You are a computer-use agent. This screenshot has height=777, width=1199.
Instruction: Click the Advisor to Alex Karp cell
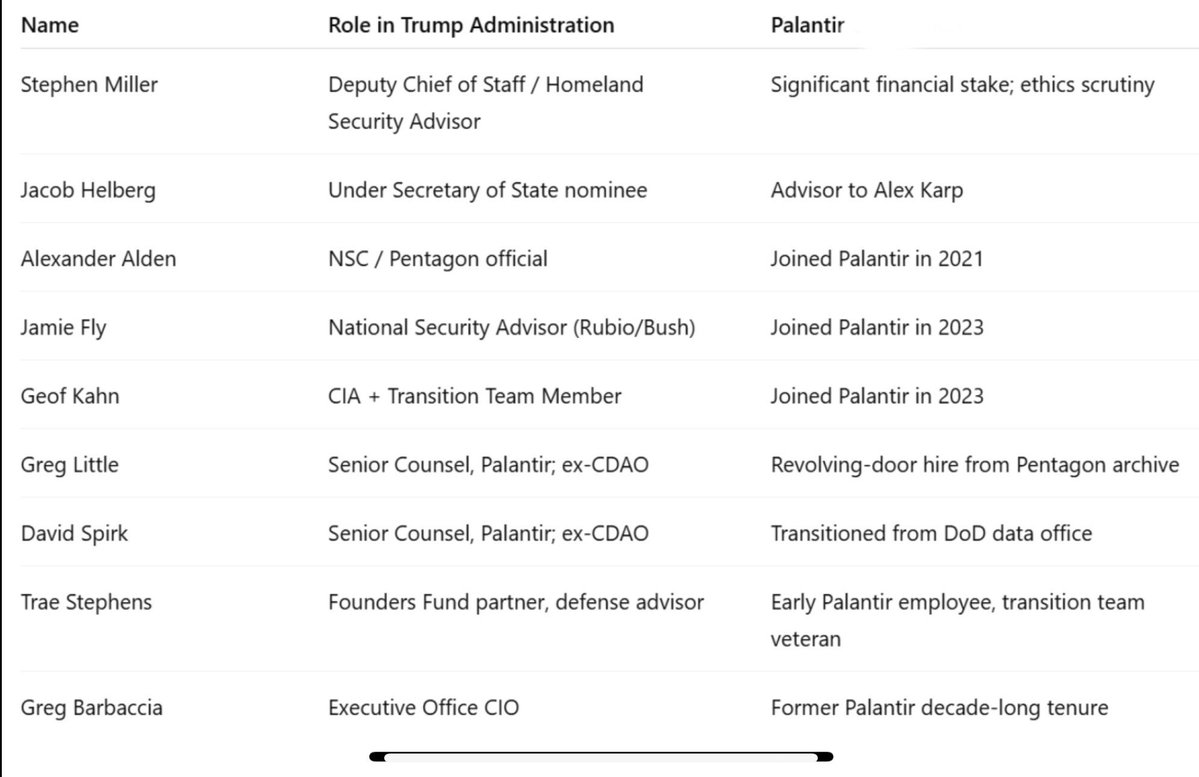(x=866, y=190)
